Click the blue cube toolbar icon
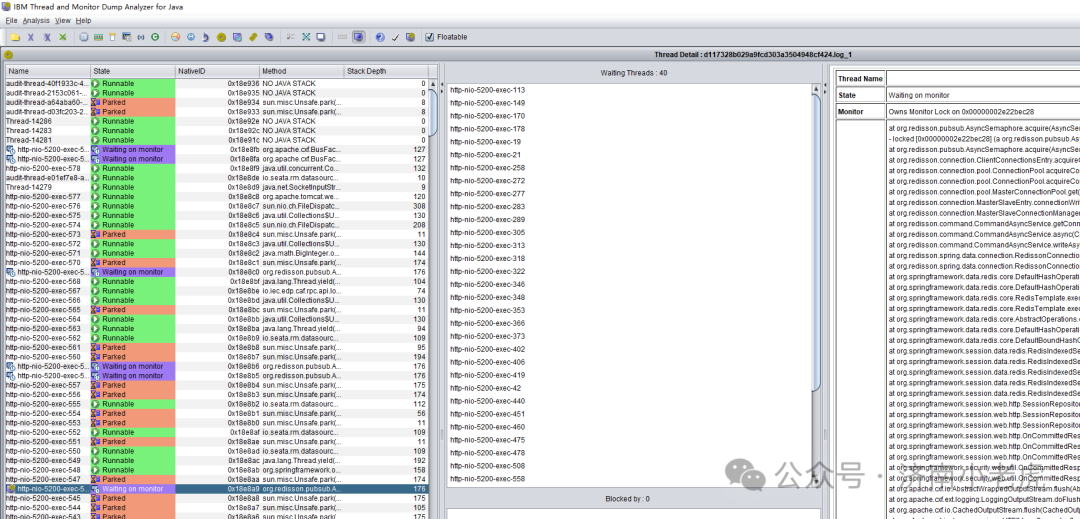1080x519 pixels. (x=269, y=37)
